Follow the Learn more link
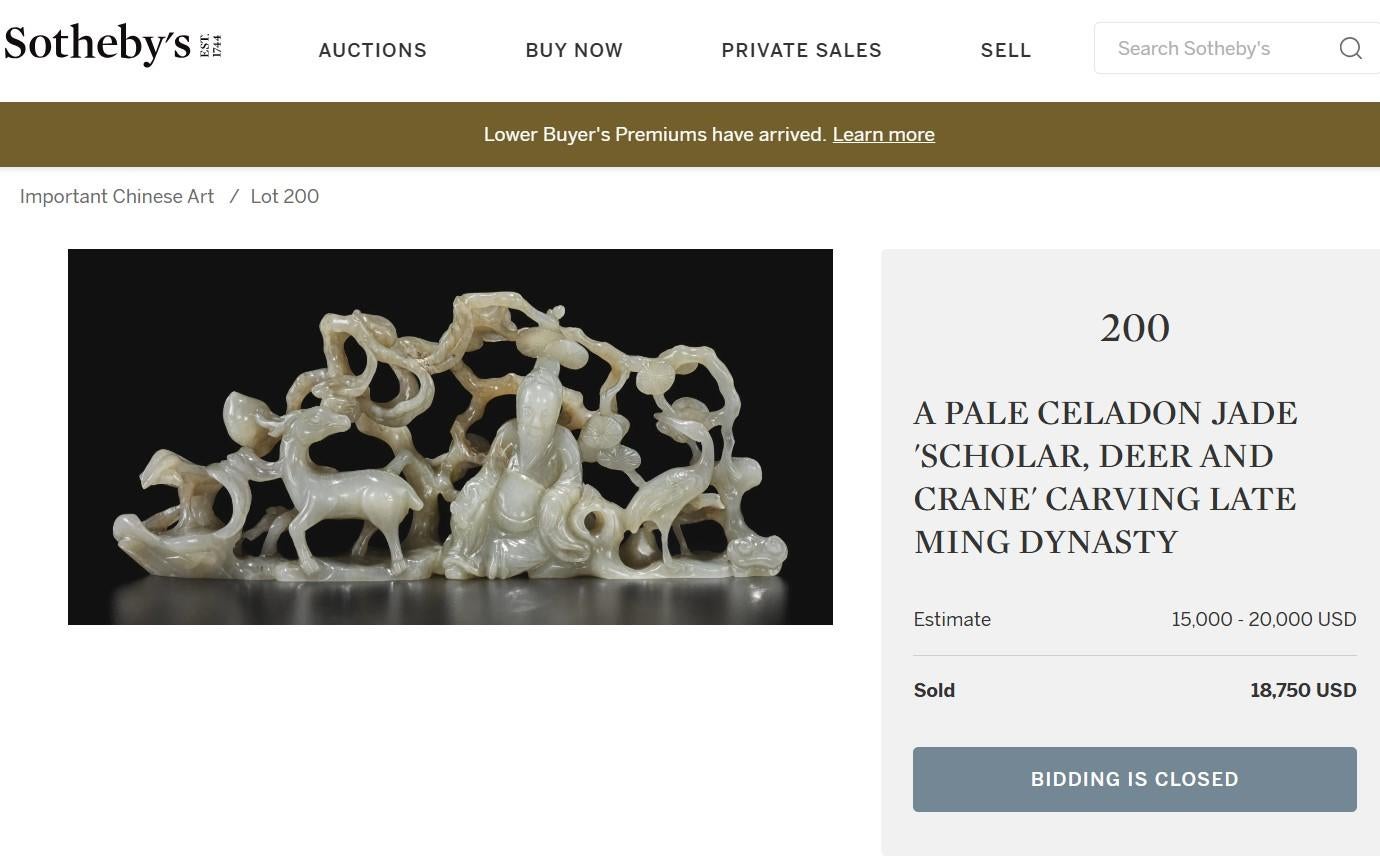1380x862 pixels. point(883,134)
